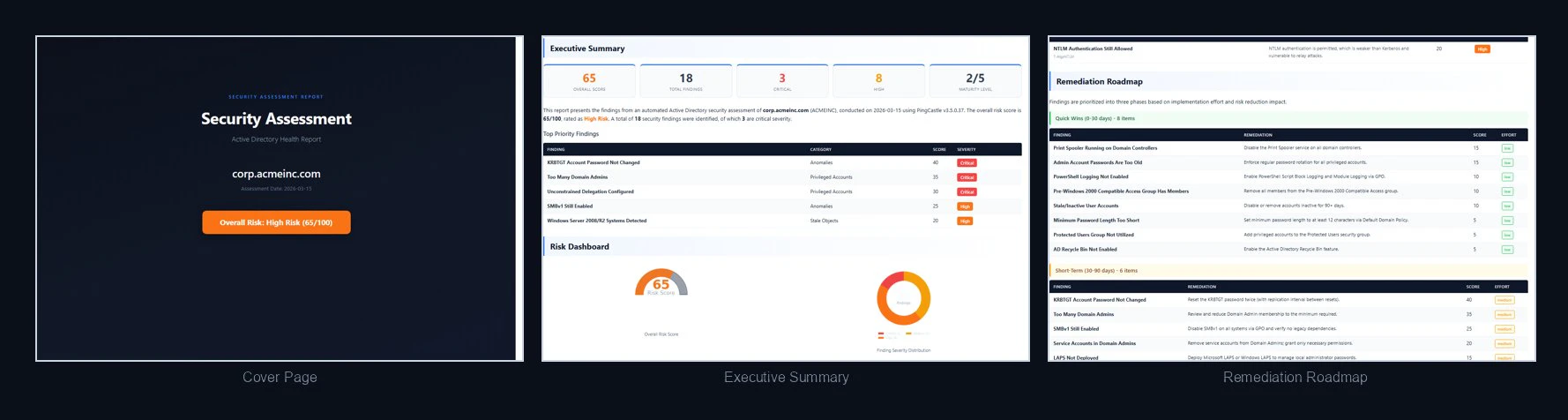Click the 65 Overall Score stat card
The width and height of the screenshot is (1568, 420).
[589, 81]
